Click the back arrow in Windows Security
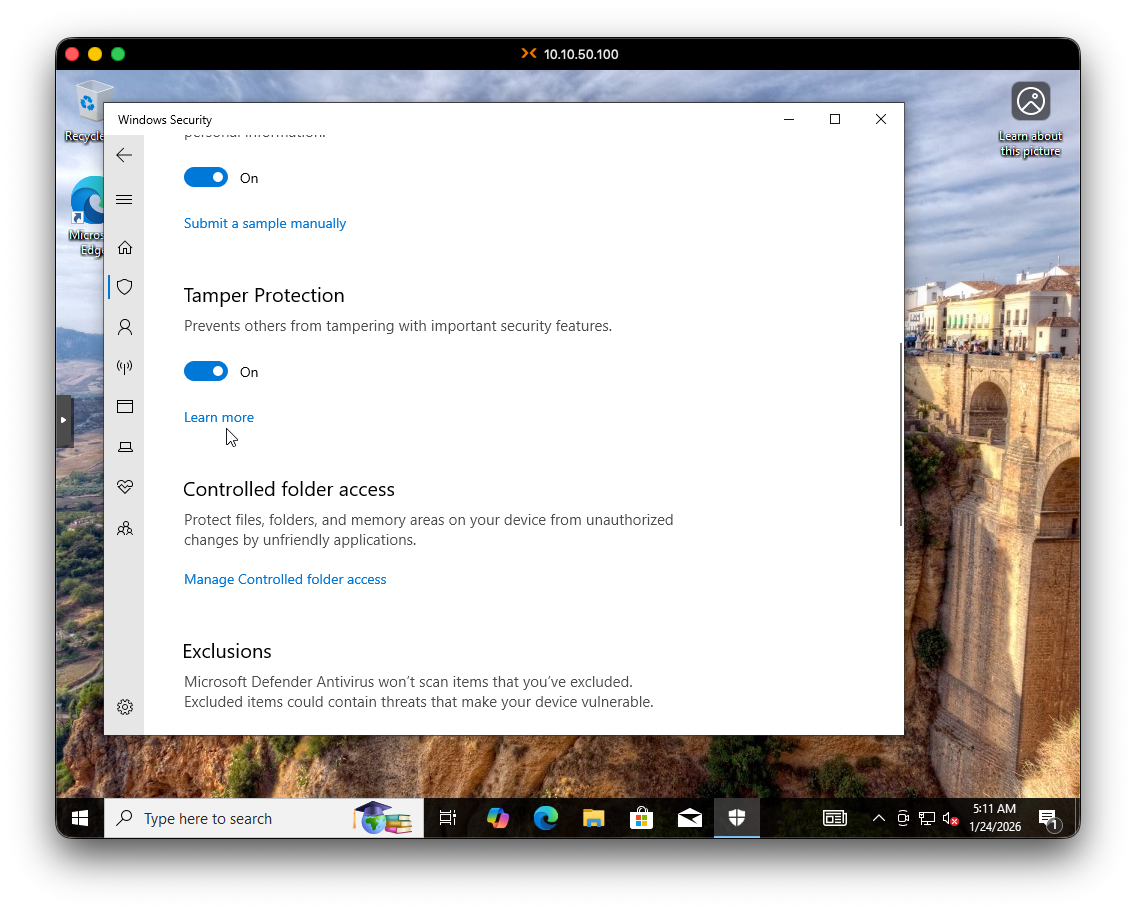Screen dimensions: 1136x912 coord(124,155)
